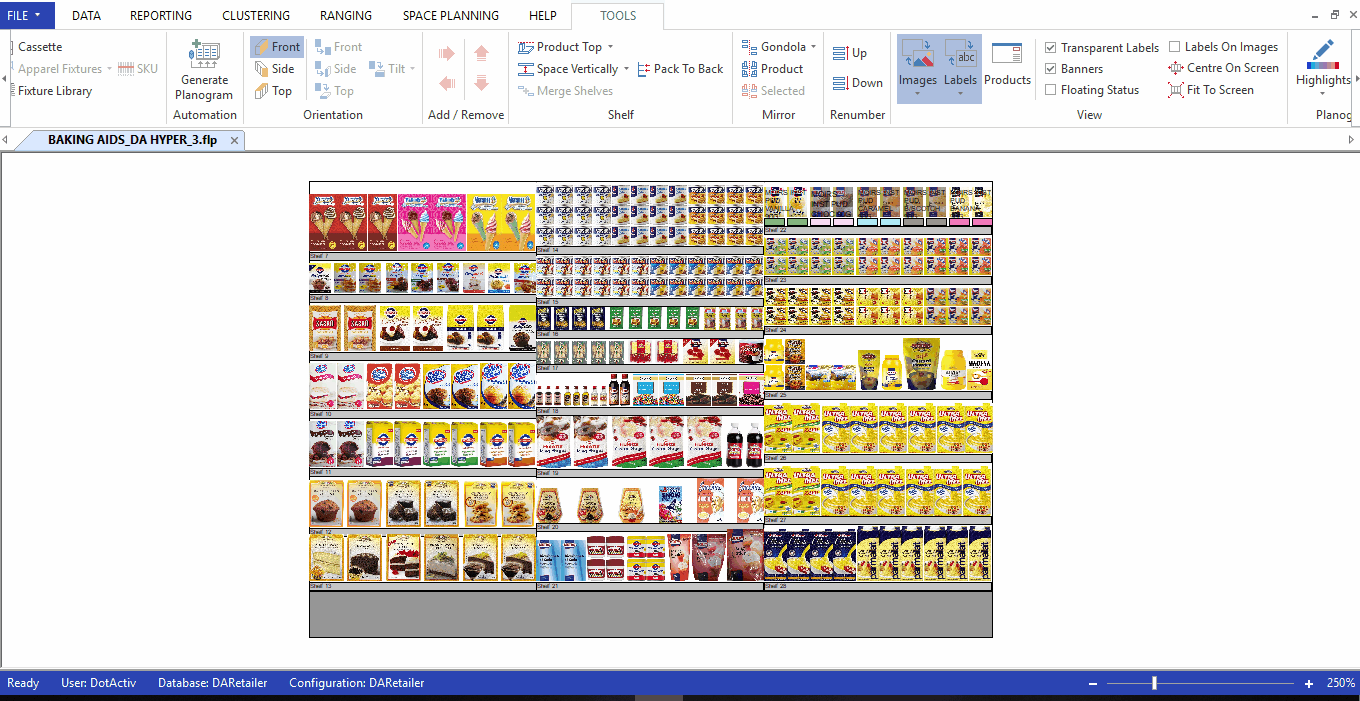The height and width of the screenshot is (701, 1360).
Task: Apply Product Top shelf setting
Action: (560, 47)
